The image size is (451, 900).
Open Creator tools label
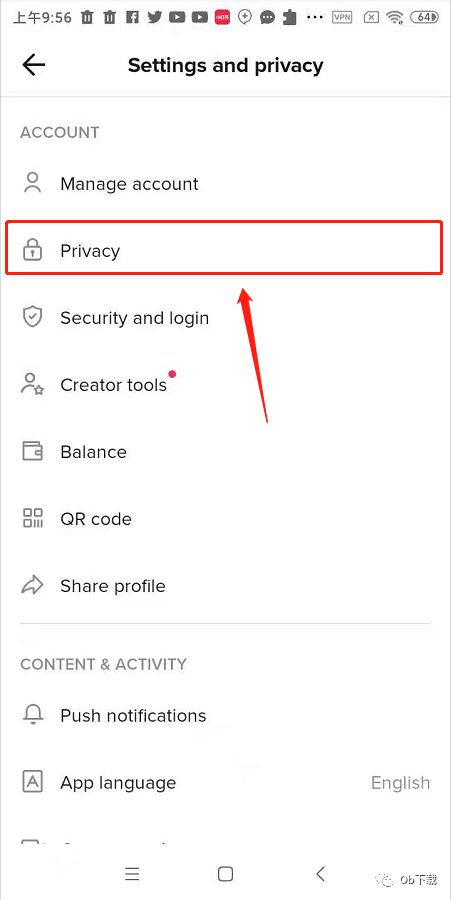tap(114, 385)
